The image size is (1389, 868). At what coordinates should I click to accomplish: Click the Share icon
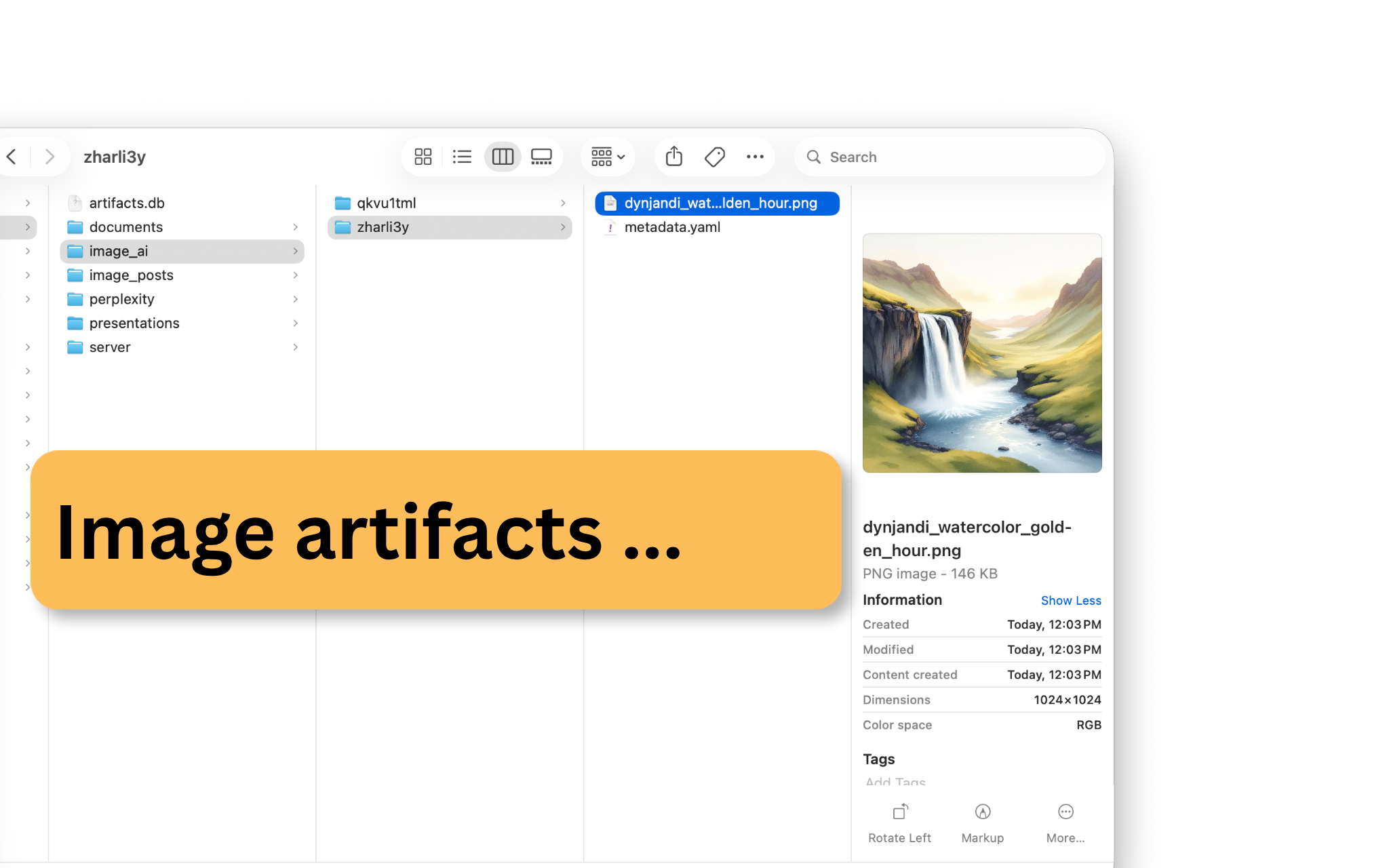pyautogui.click(x=673, y=157)
